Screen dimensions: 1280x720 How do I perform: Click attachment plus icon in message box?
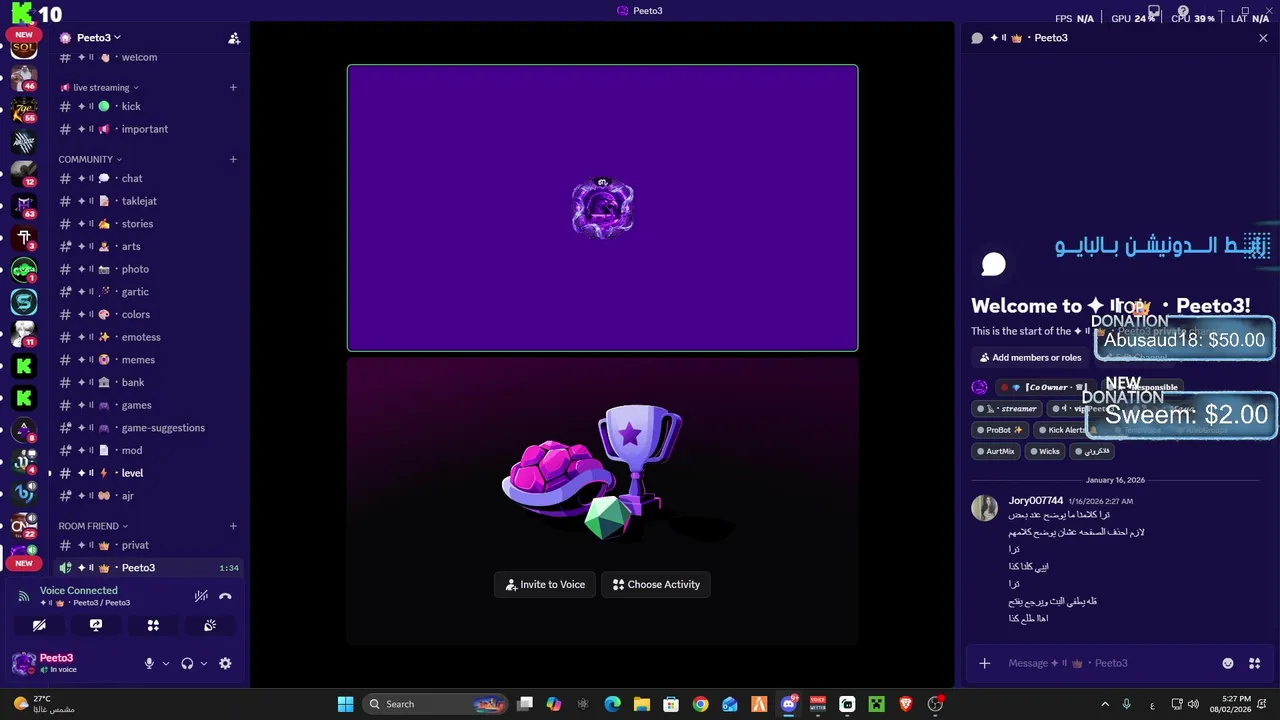click(984, 663)
